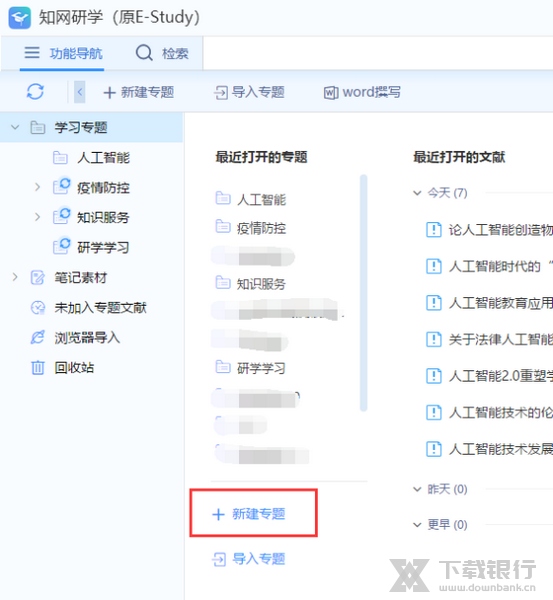Click 导入专题 below the recent topics list

tap(249, 559)
